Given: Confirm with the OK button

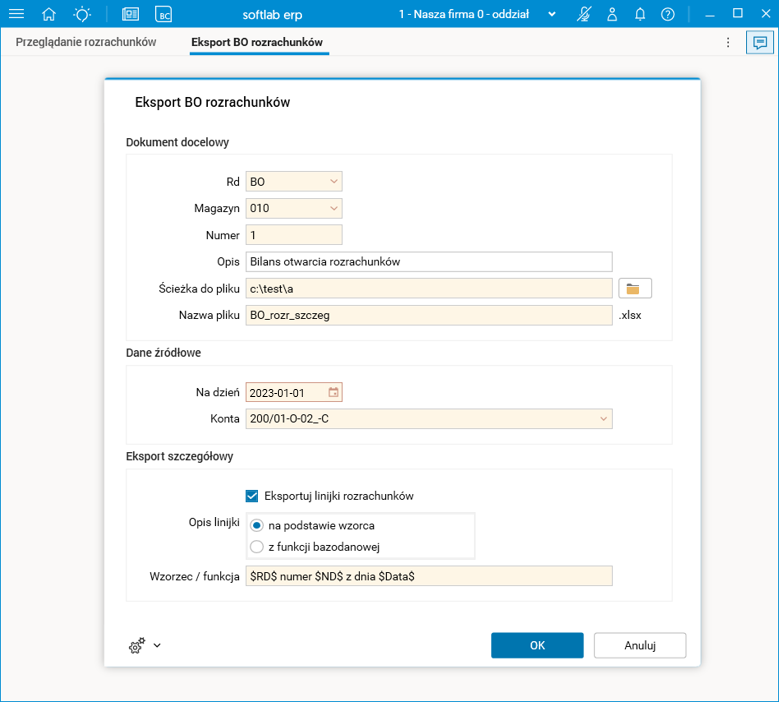Looking at the screenshot, I should tap(536, 645).
